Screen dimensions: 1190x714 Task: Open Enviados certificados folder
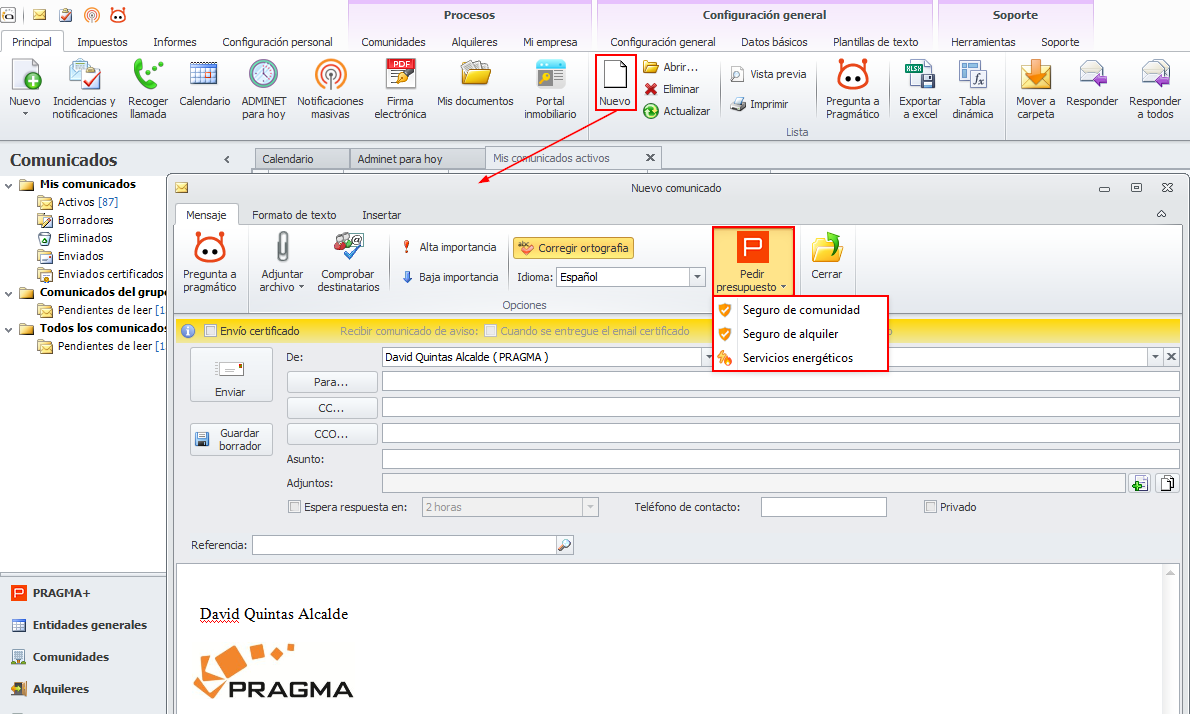tap(101, 274)
